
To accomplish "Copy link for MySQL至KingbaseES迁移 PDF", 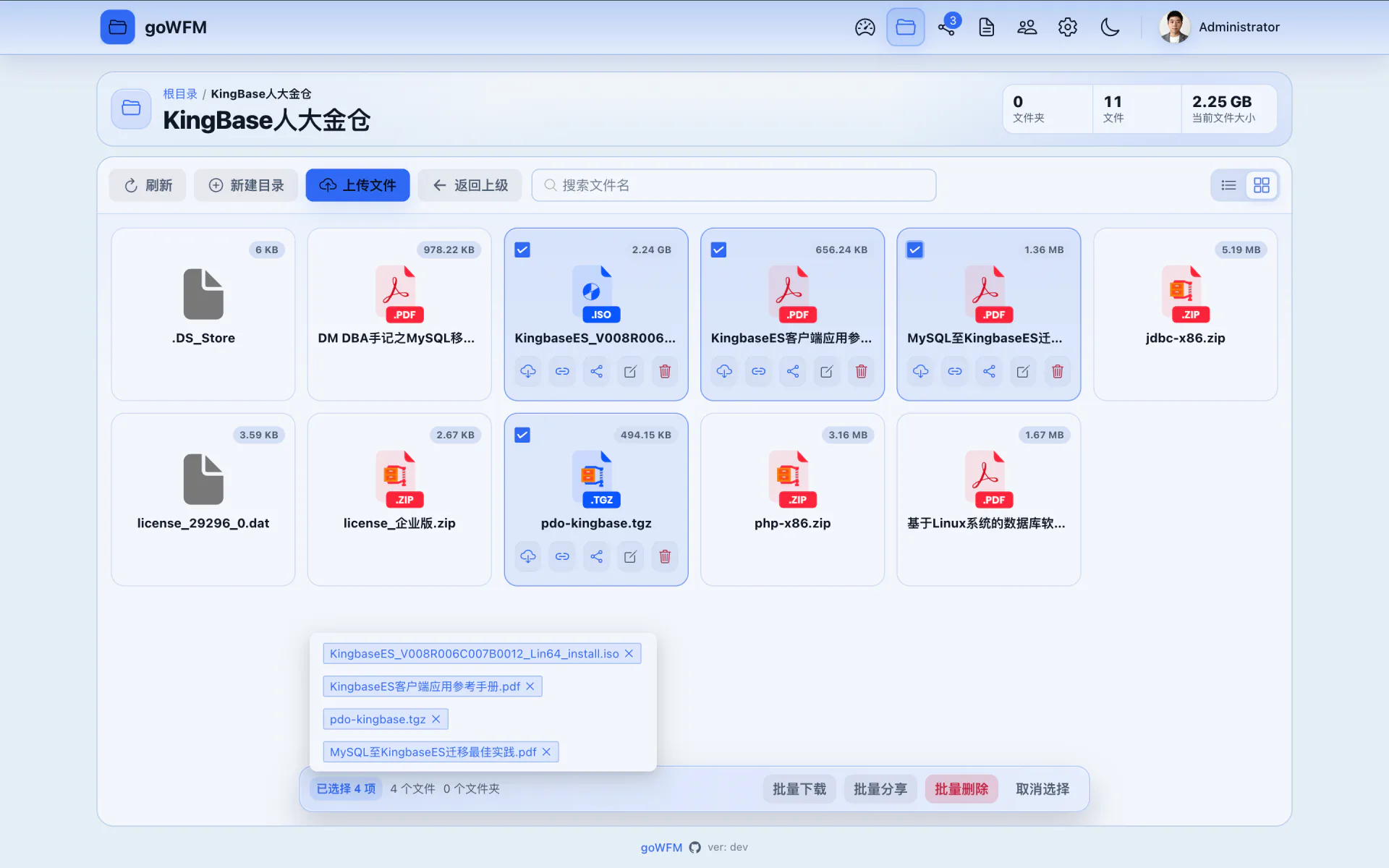I will (x=955, y=372).
